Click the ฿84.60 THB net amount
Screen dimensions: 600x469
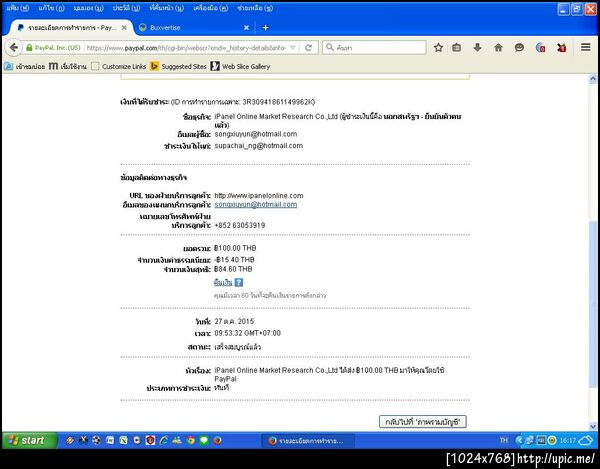[233, 269]
